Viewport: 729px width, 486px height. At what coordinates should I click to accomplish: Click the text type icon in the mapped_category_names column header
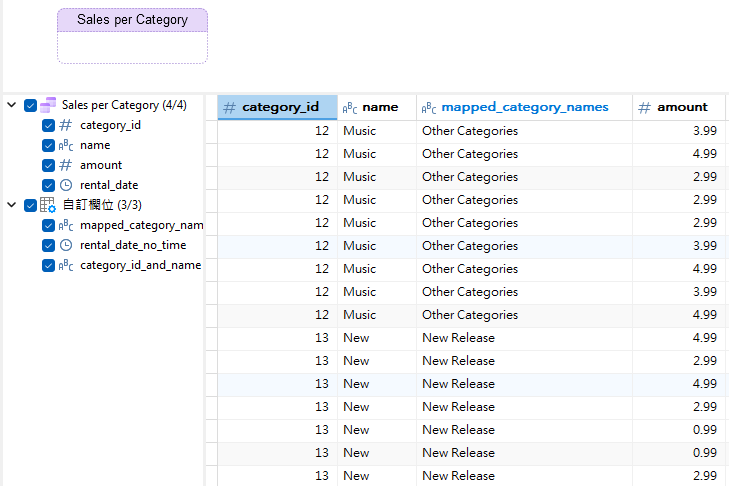pyautogui.click(x=429, y=108)
